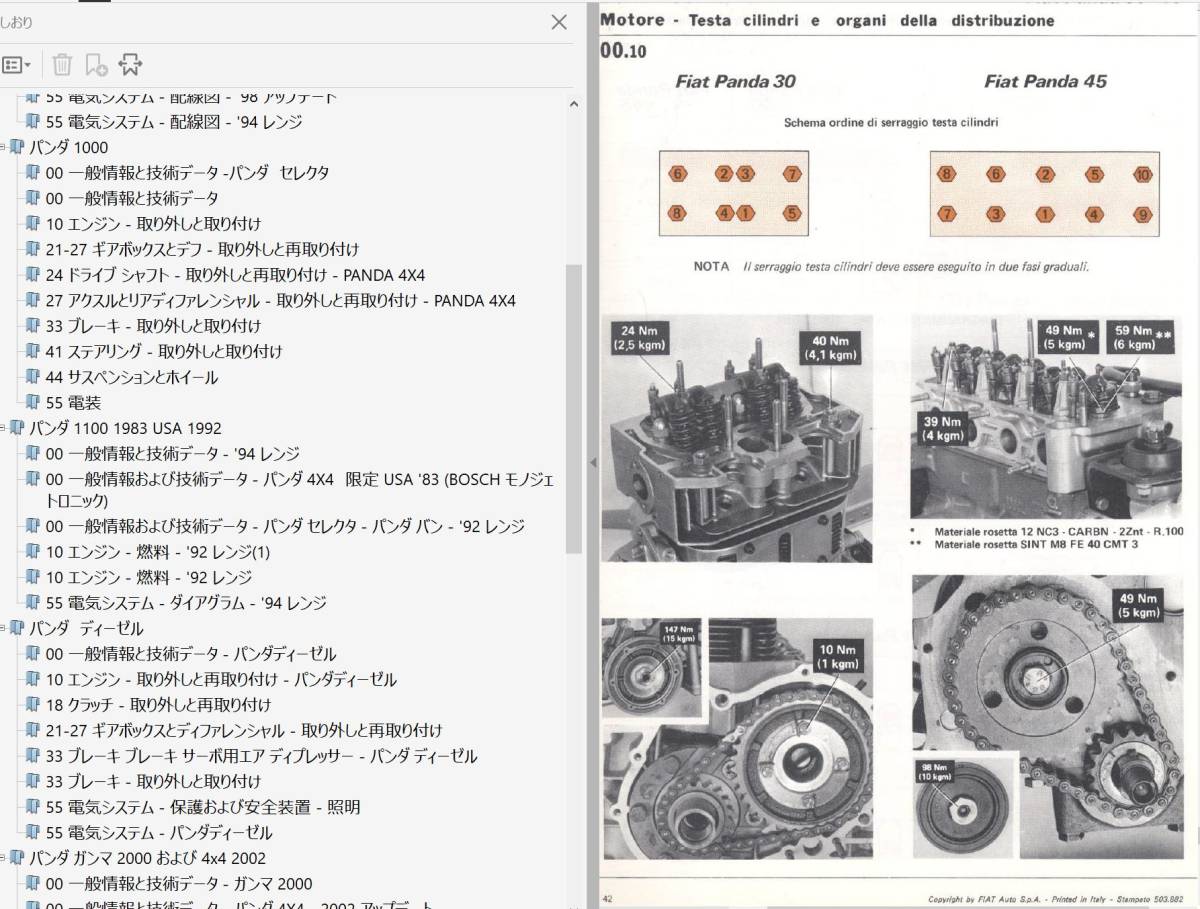Click bookmark icon beside 55 電装

33,403
